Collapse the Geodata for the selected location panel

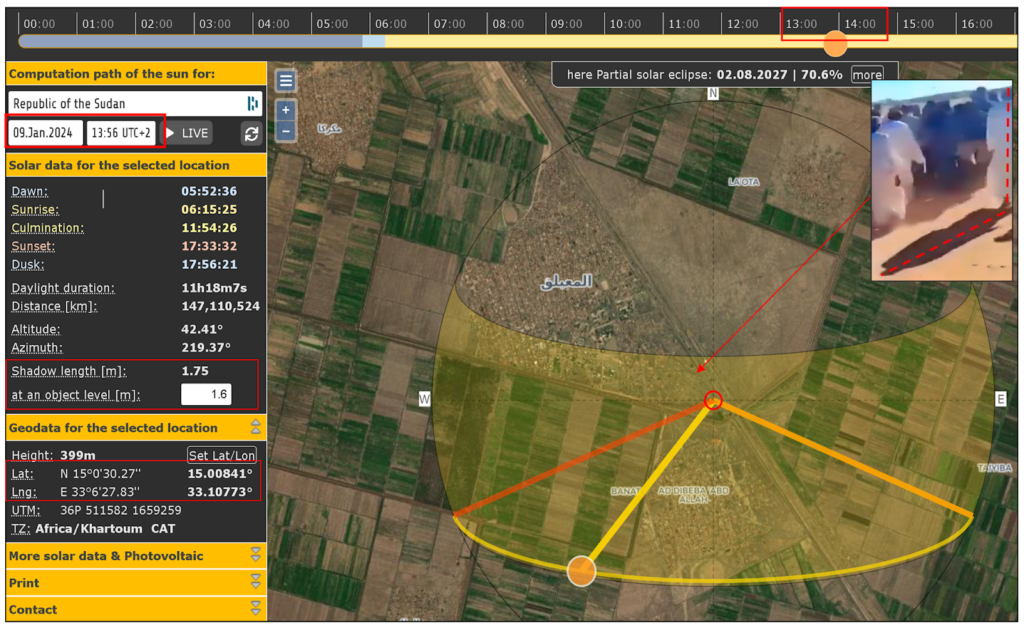click(255, 428)
